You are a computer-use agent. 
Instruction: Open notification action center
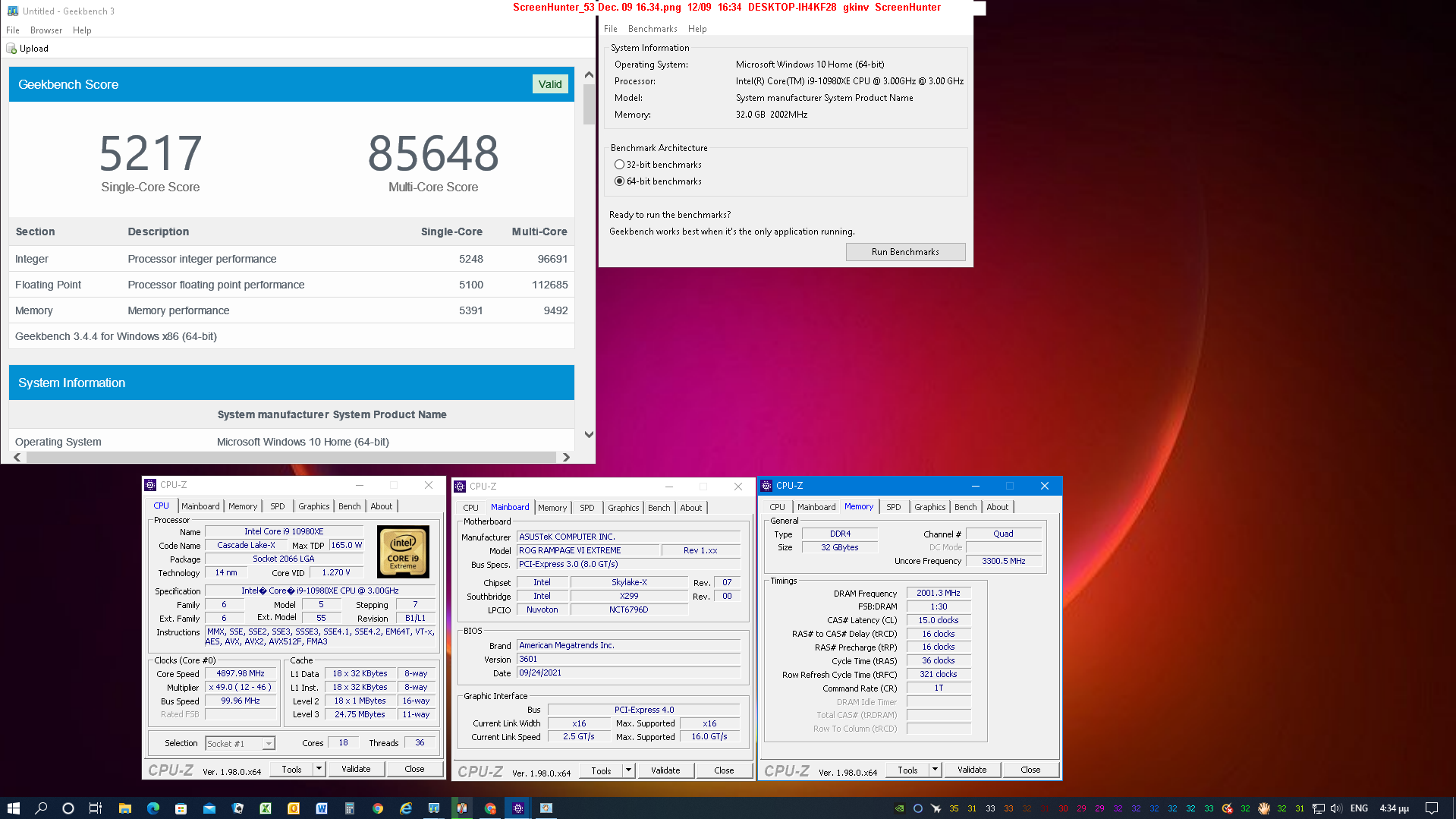tap(1432, 808)
